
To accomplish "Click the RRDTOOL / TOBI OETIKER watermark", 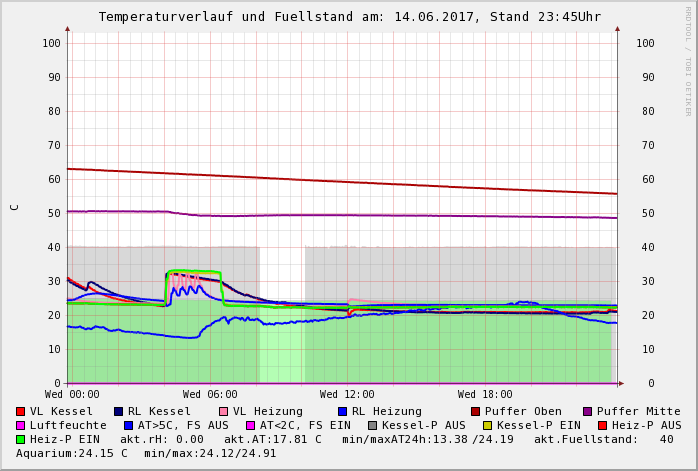I will click(x=688, y=60).
